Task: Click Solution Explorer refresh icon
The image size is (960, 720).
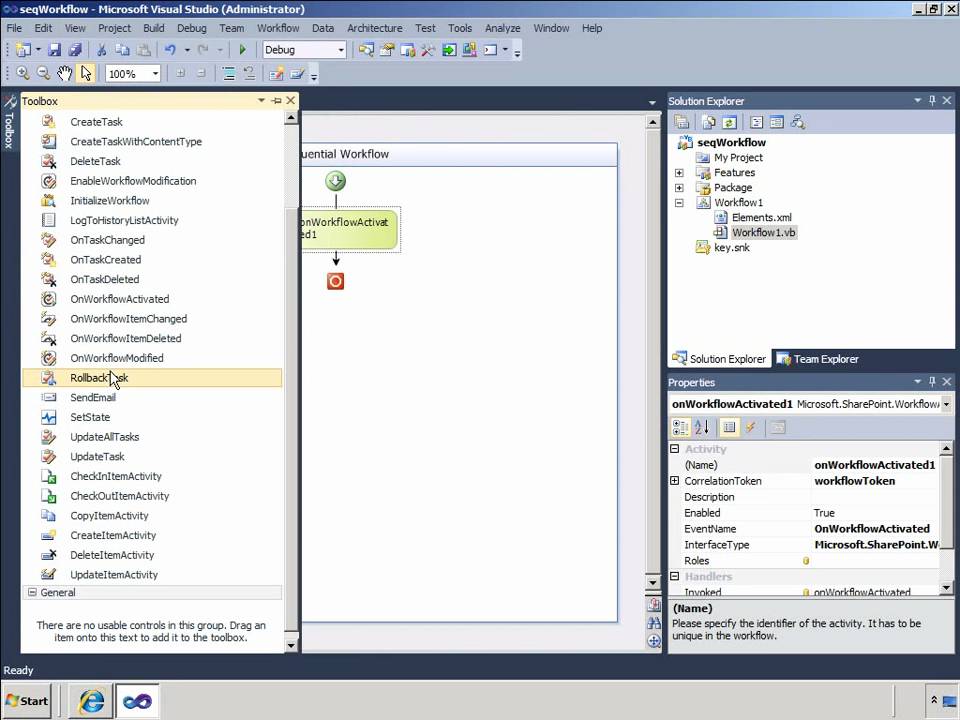Action: tap(729, 122)
